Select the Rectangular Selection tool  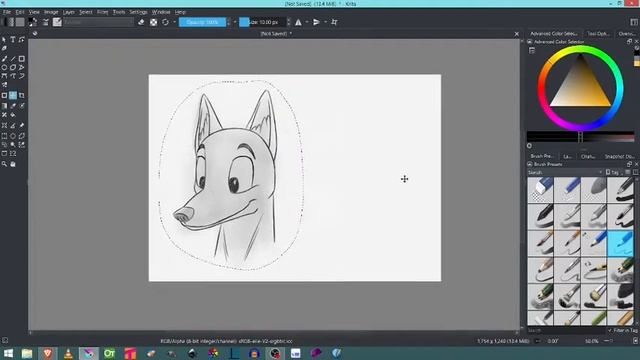4,136
